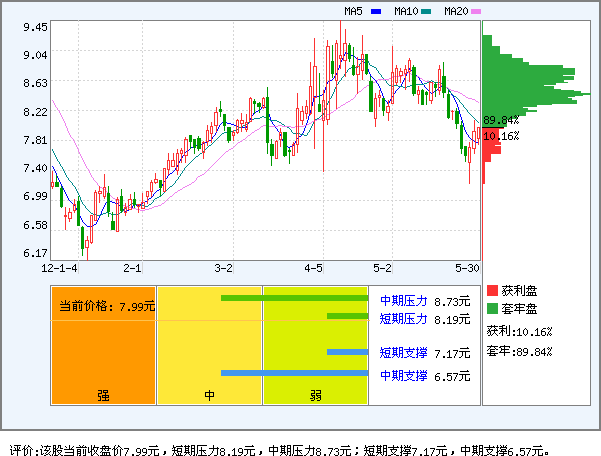This screenshot has width=601, height=456.
Task: Click the 12-1-4 date axis label
Action: click(59, 268)
